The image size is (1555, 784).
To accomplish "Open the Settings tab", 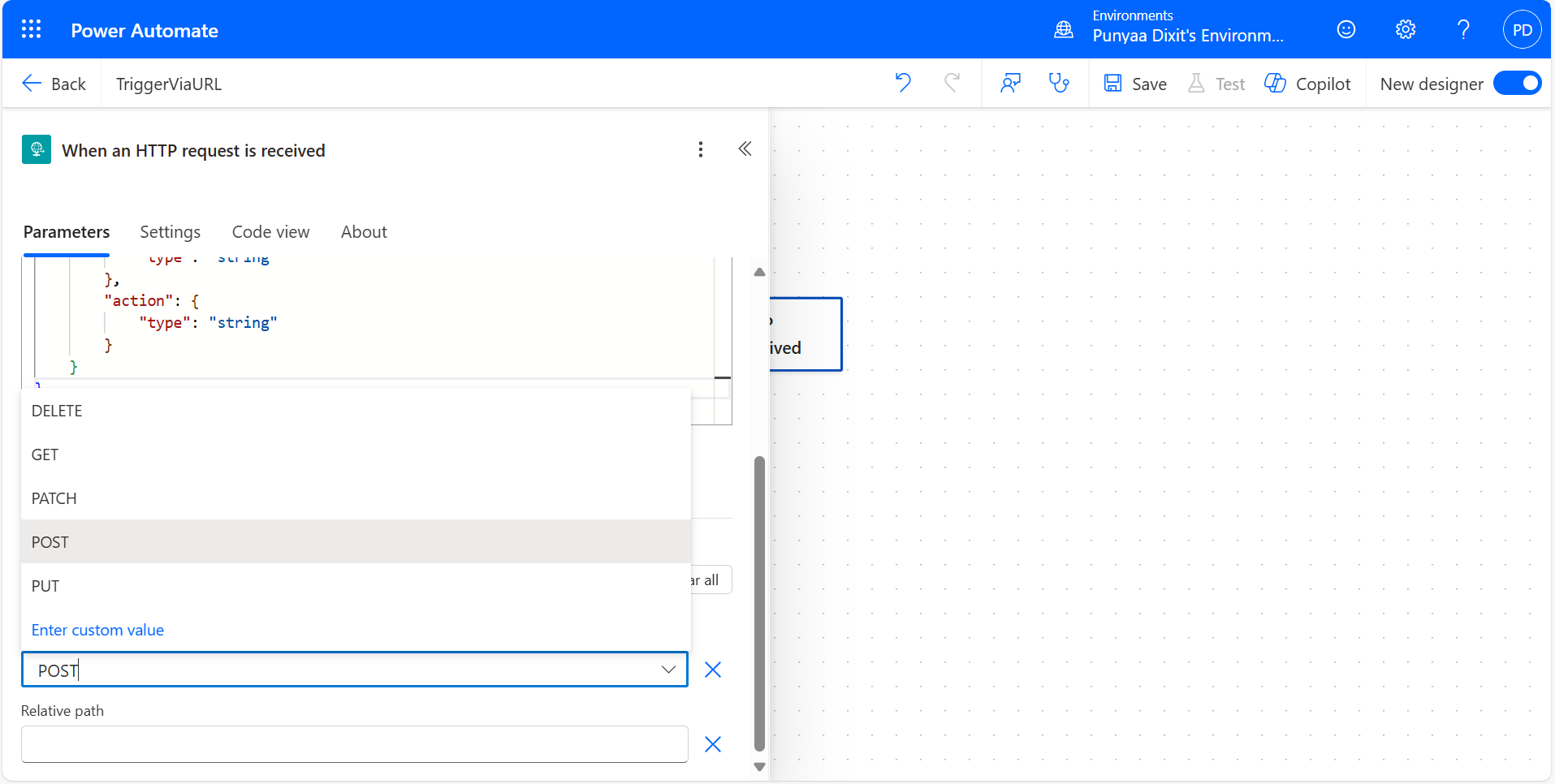I will point(170,232).
